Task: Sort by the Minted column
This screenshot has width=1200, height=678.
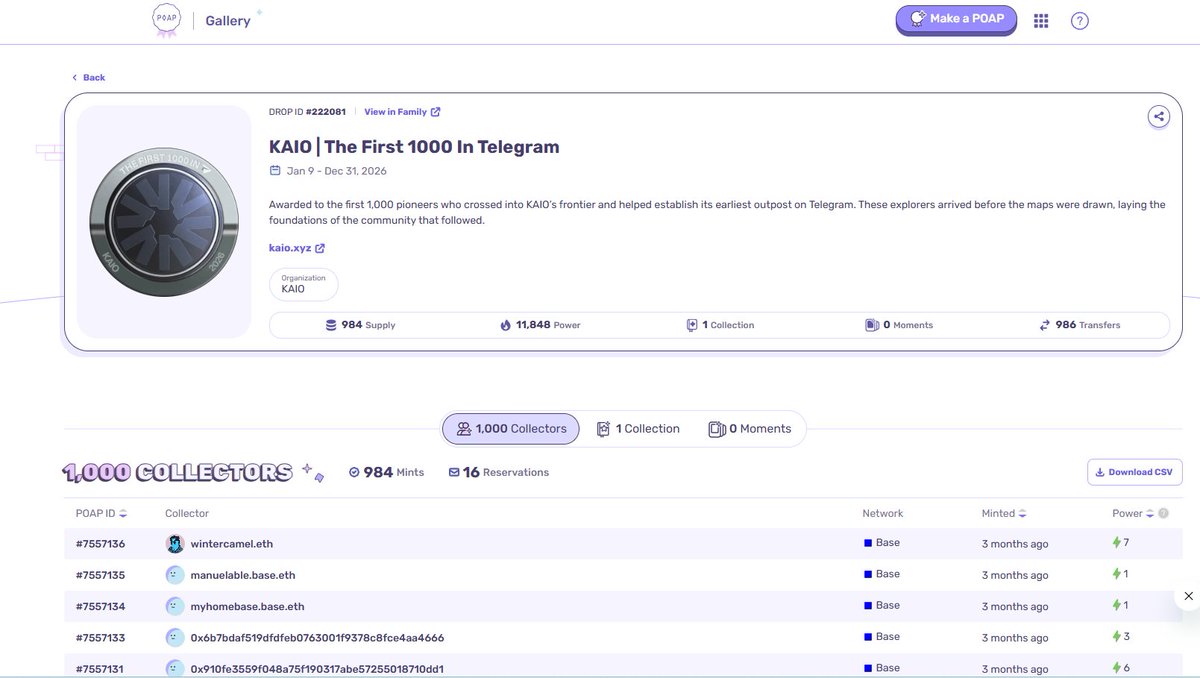Action: pyautogui.click(x=1004, y=513)
